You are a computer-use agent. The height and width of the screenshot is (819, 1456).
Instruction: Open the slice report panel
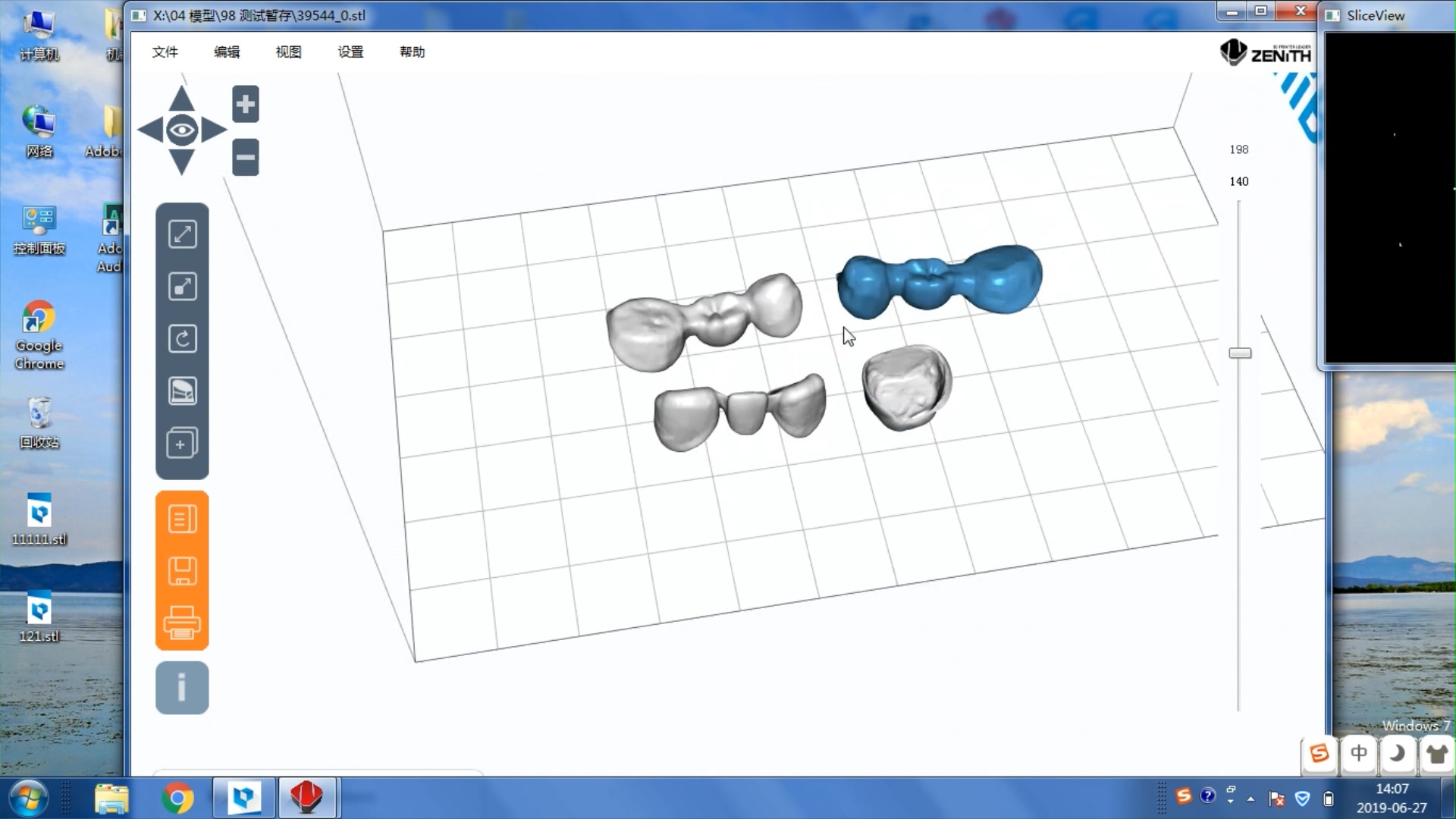point(182,518)
